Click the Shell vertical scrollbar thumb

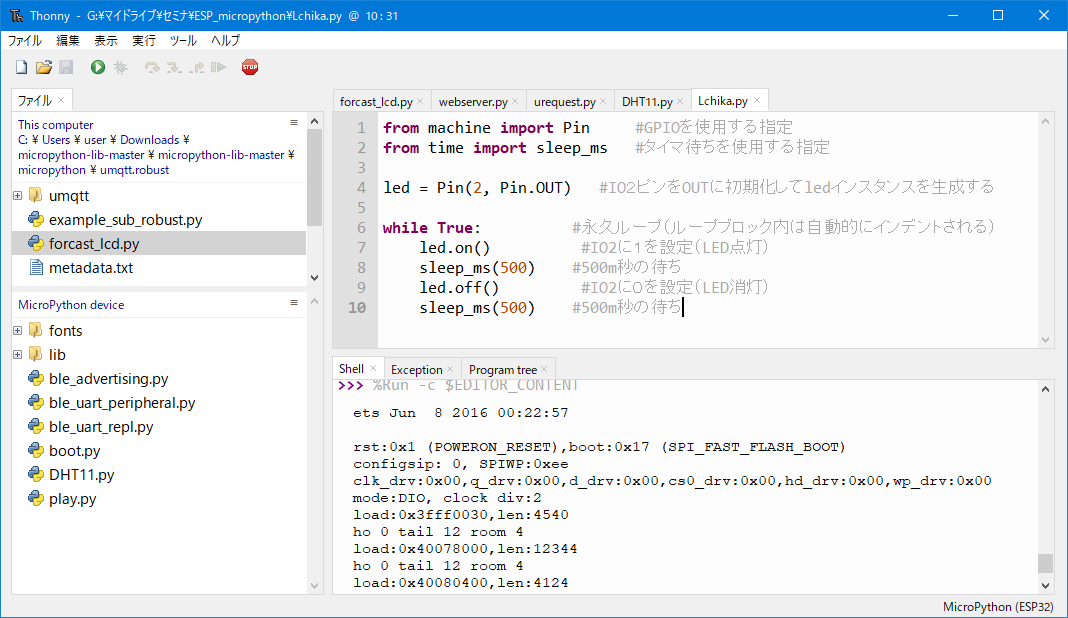click(x=1045, y=563)
